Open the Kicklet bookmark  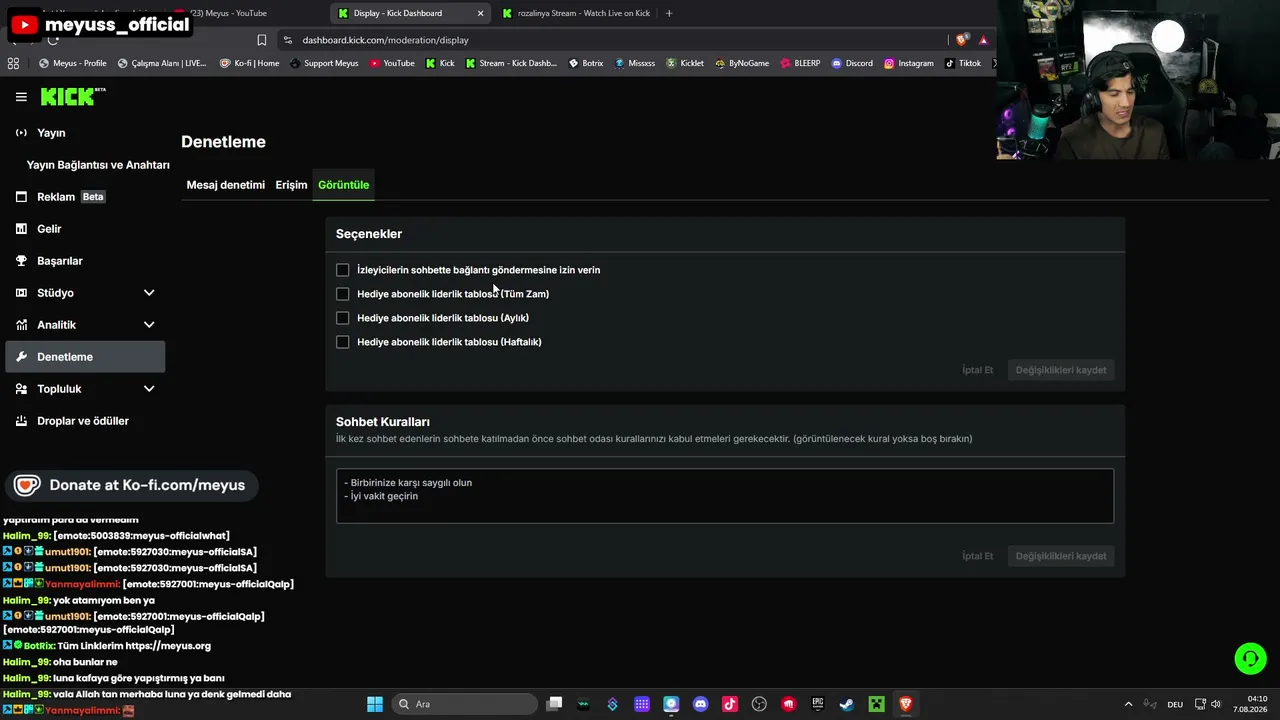685,63
